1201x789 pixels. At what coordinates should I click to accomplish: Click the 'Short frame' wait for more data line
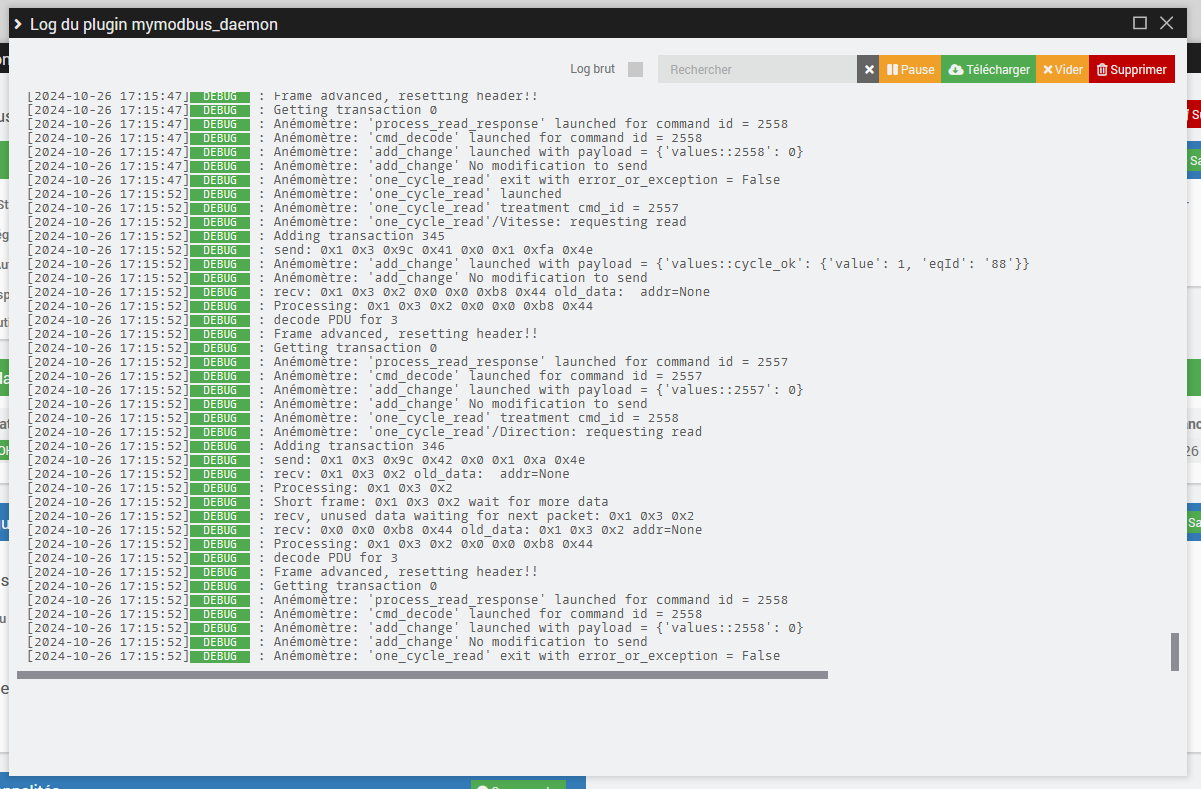tap(440, 502)
